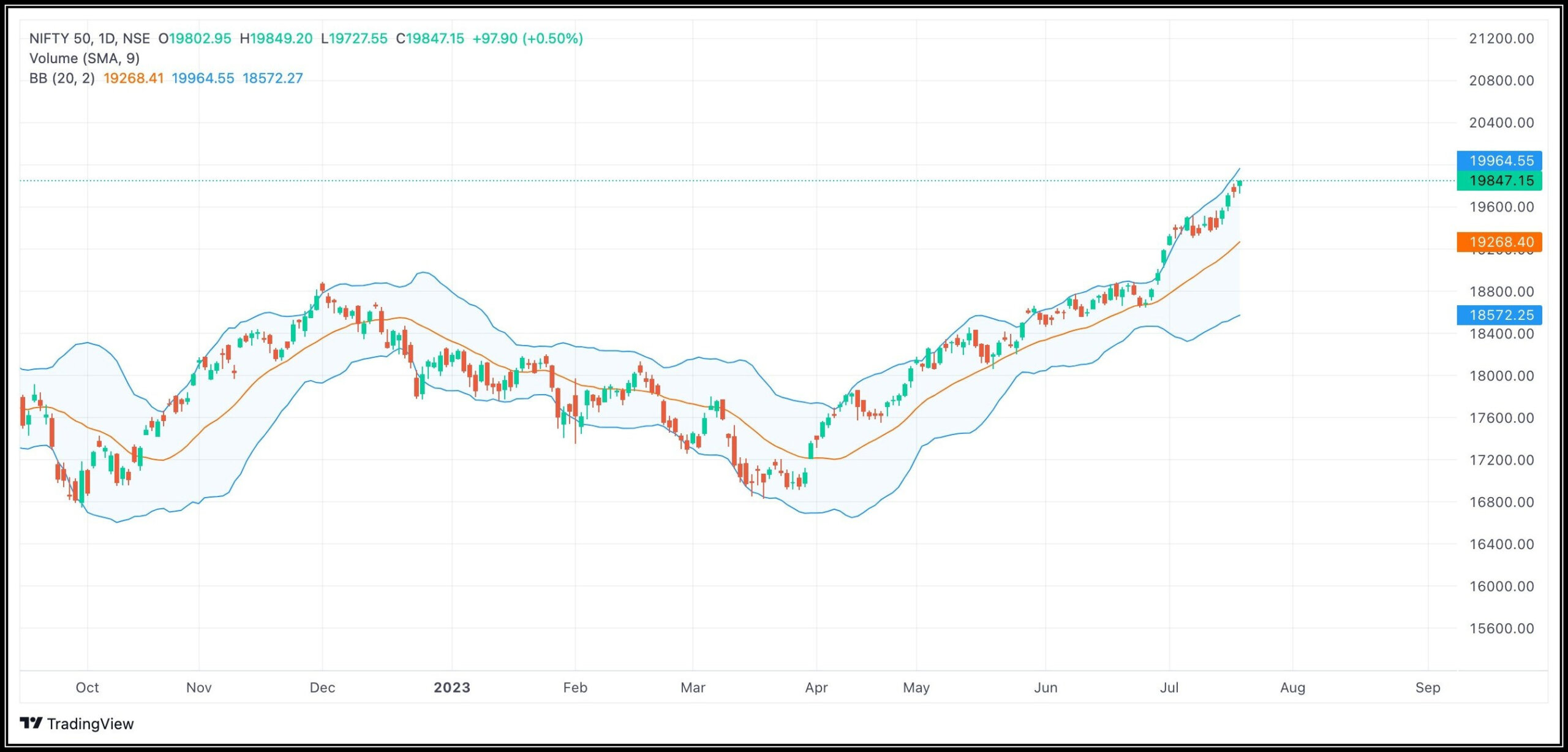Click the close price C19847.15
Screen dimensions: 1568x752
point(430,39)
